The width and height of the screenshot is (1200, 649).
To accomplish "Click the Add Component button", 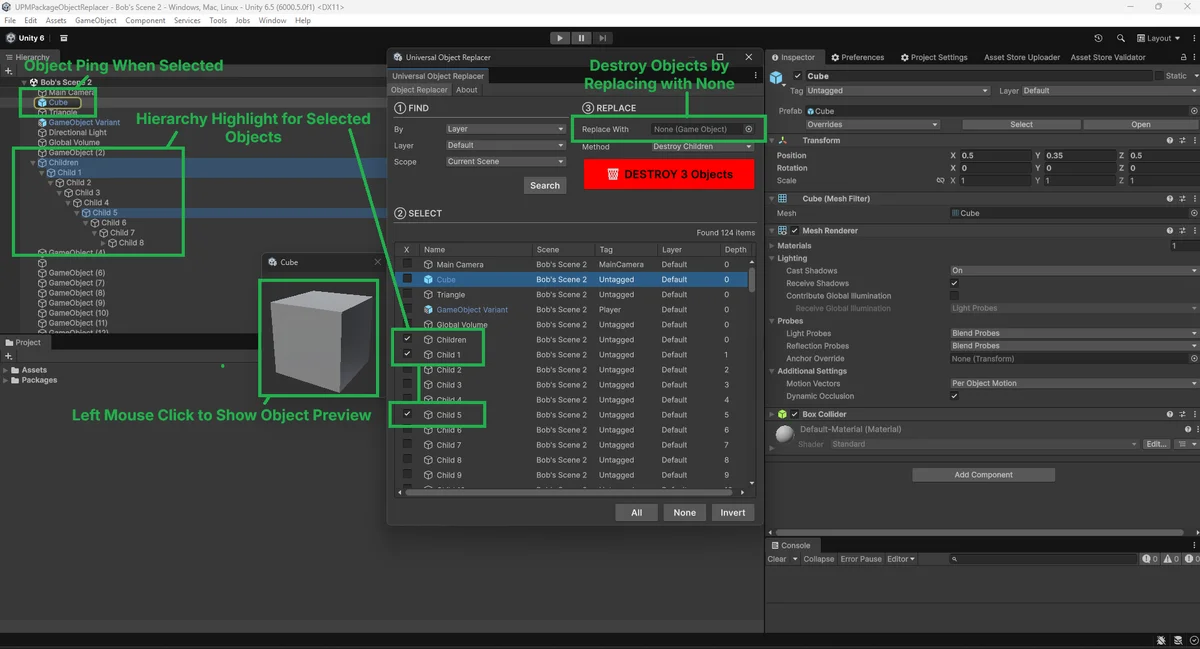I will tap(983, 475).
